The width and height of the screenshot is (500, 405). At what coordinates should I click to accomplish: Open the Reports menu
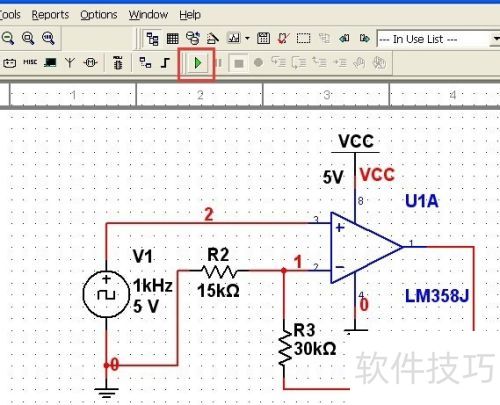50,15
